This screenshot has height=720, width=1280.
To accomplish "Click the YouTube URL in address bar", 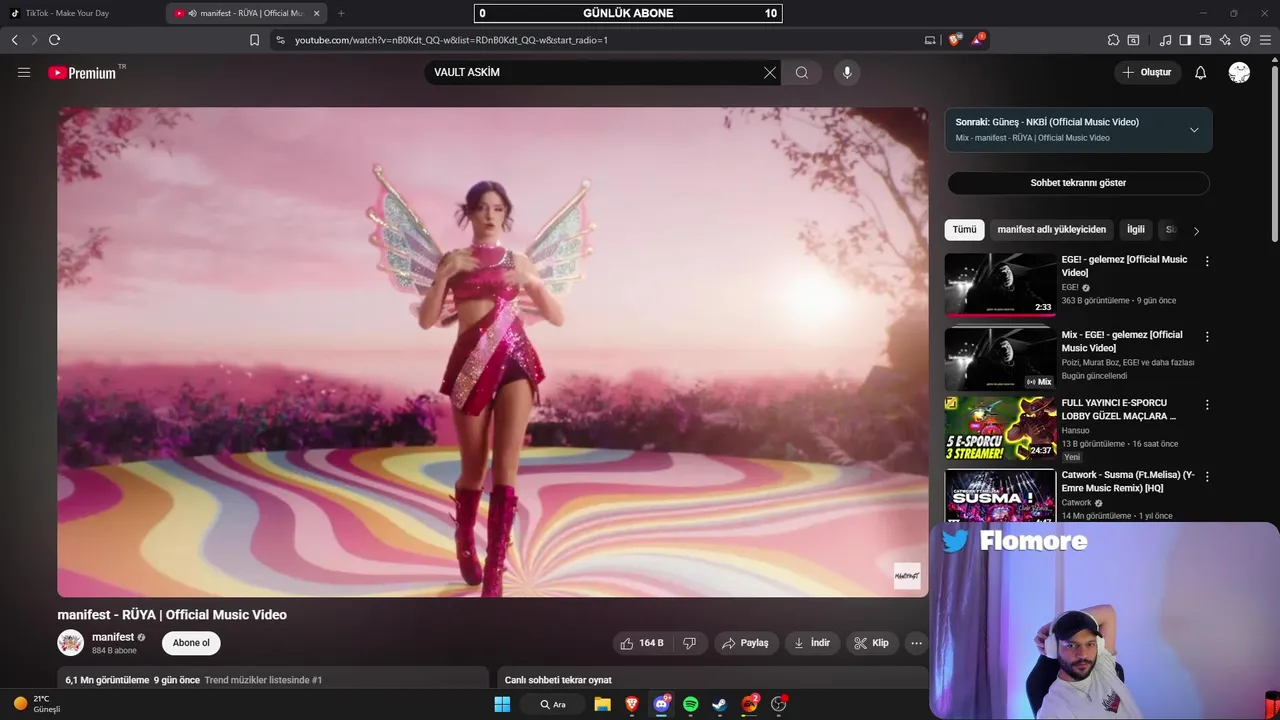I will click(x=451, y=40).
